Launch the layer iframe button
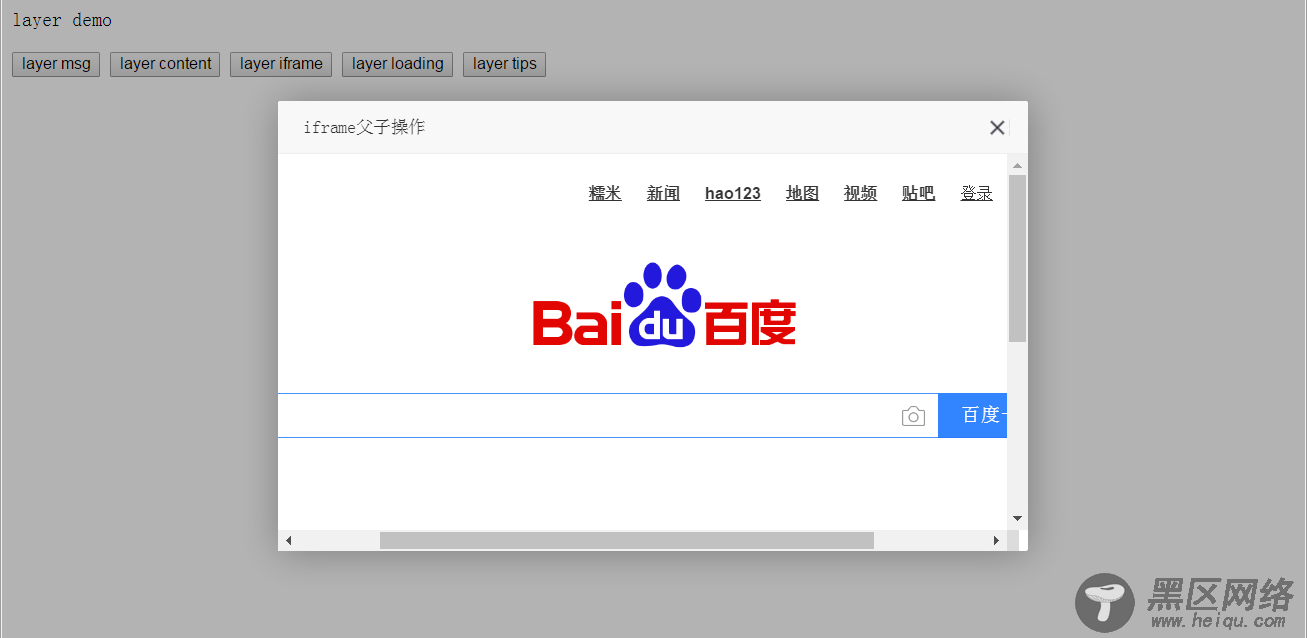This screenshot has height=638, width=1307. [x=281, y=64]
